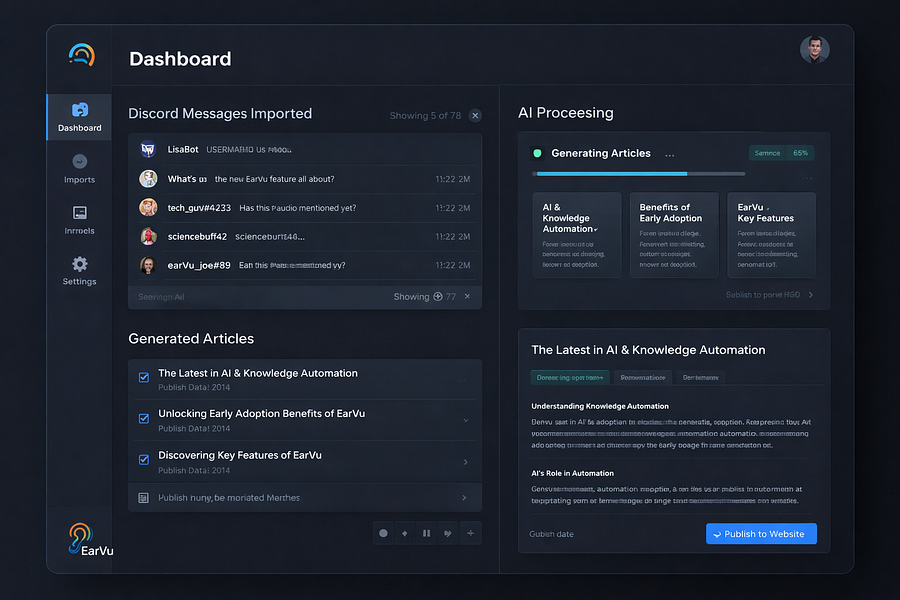Open the user profile avatar
The width and height of the screenshot is (900, 600).
point(814,49)
